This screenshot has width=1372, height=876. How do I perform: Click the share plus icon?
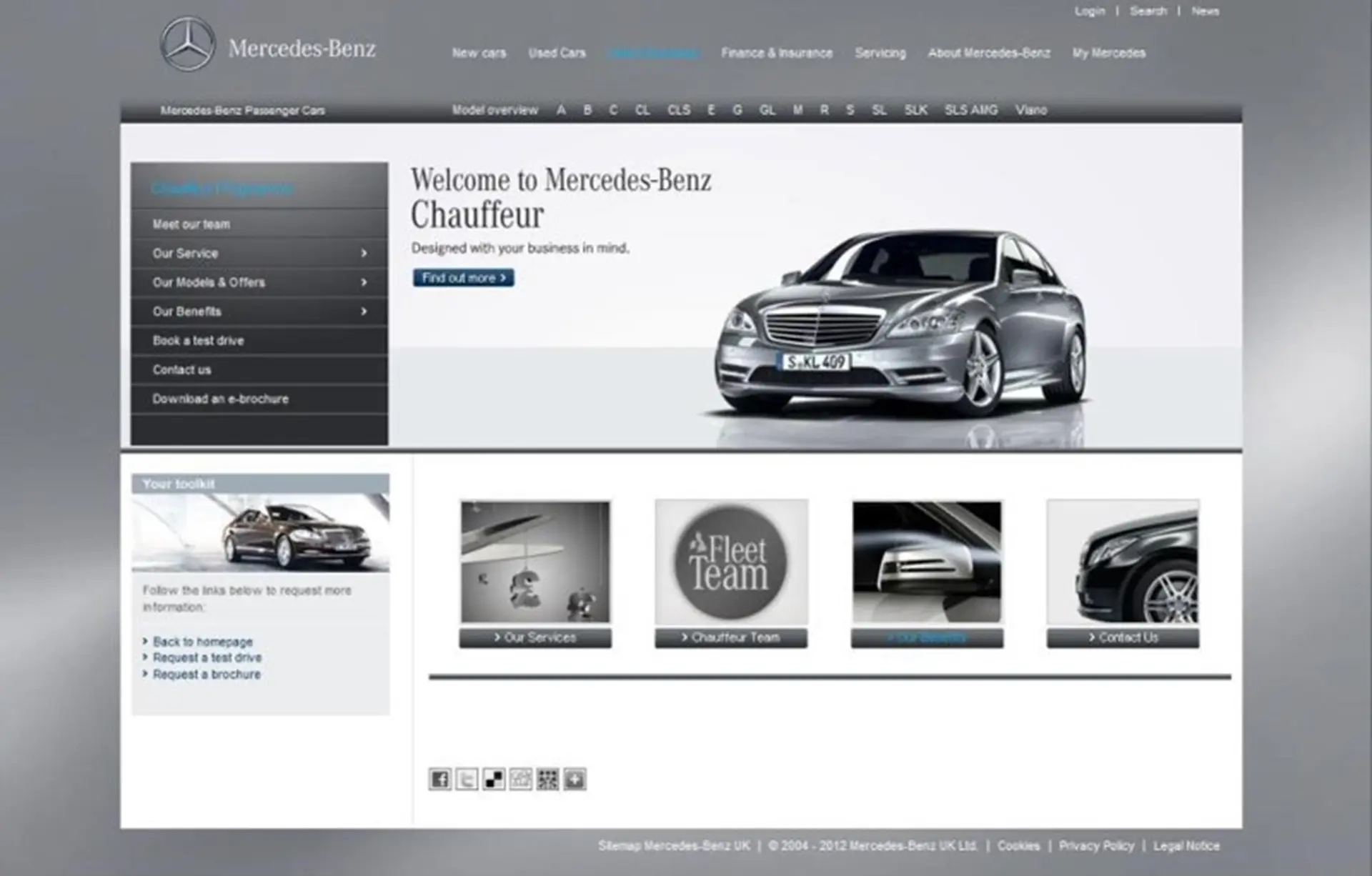(x=576, y=781)
